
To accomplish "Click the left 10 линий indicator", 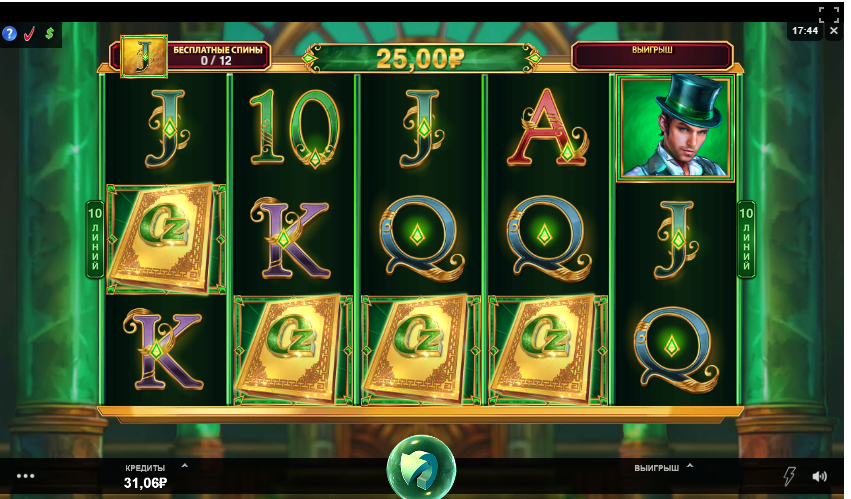I will (x=95, y=239).
